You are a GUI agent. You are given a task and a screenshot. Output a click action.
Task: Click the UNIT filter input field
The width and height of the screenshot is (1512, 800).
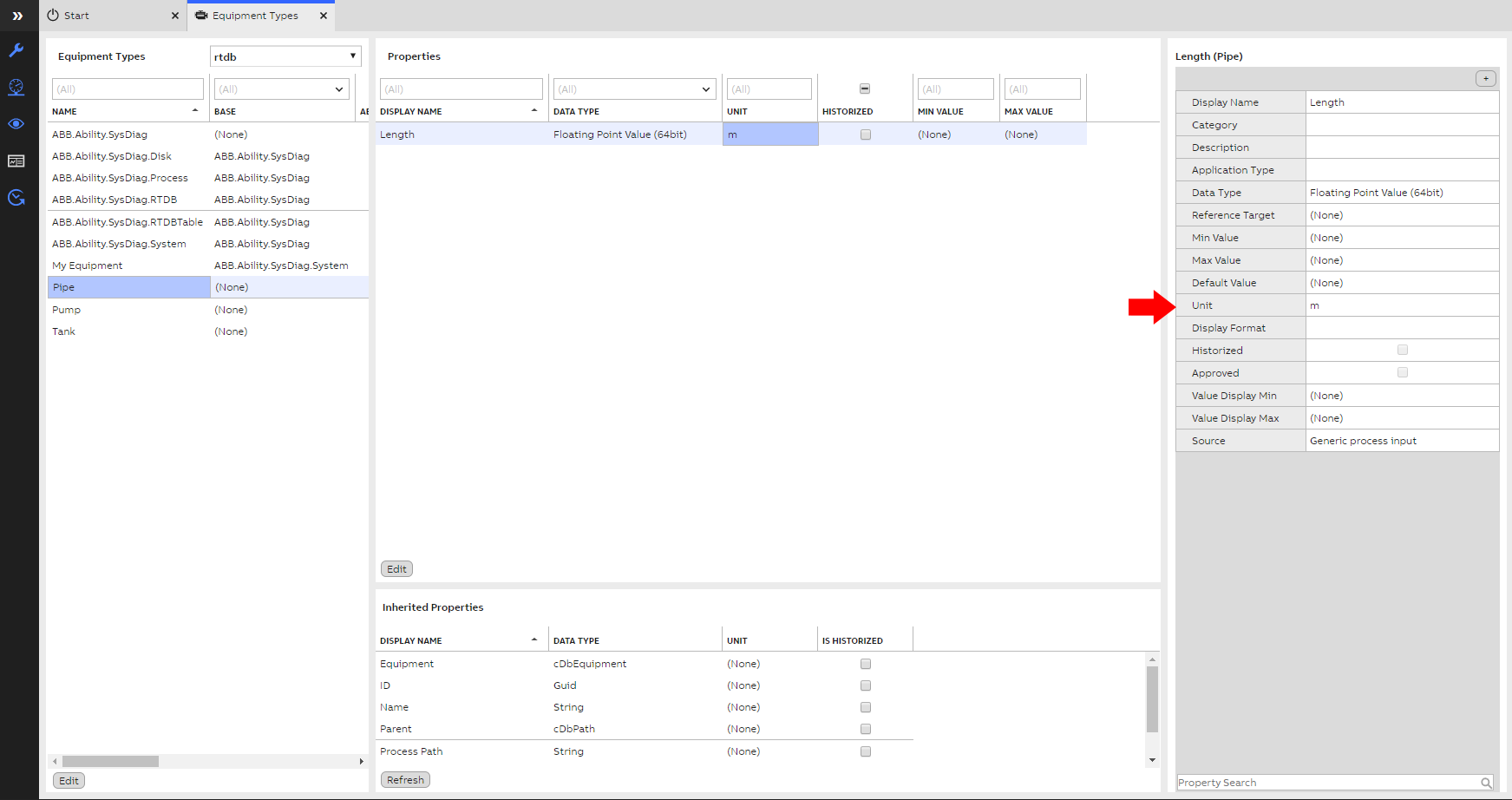click(769, 89)
